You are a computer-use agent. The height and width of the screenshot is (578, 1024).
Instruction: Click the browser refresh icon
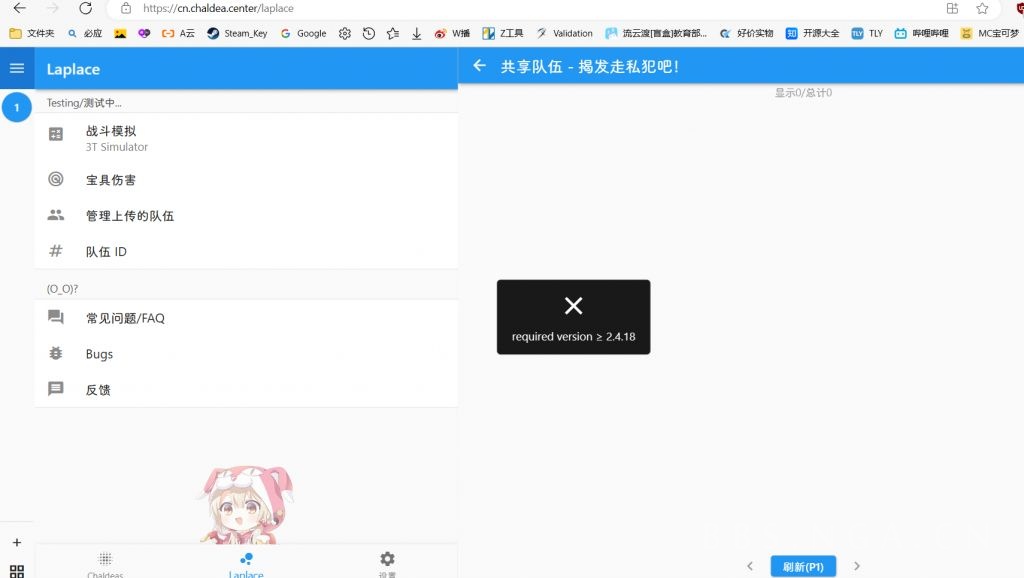click(86, 8)
